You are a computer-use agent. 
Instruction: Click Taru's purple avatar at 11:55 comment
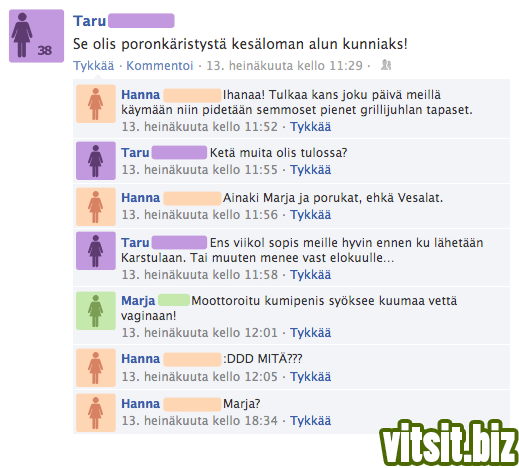(96, 161)
